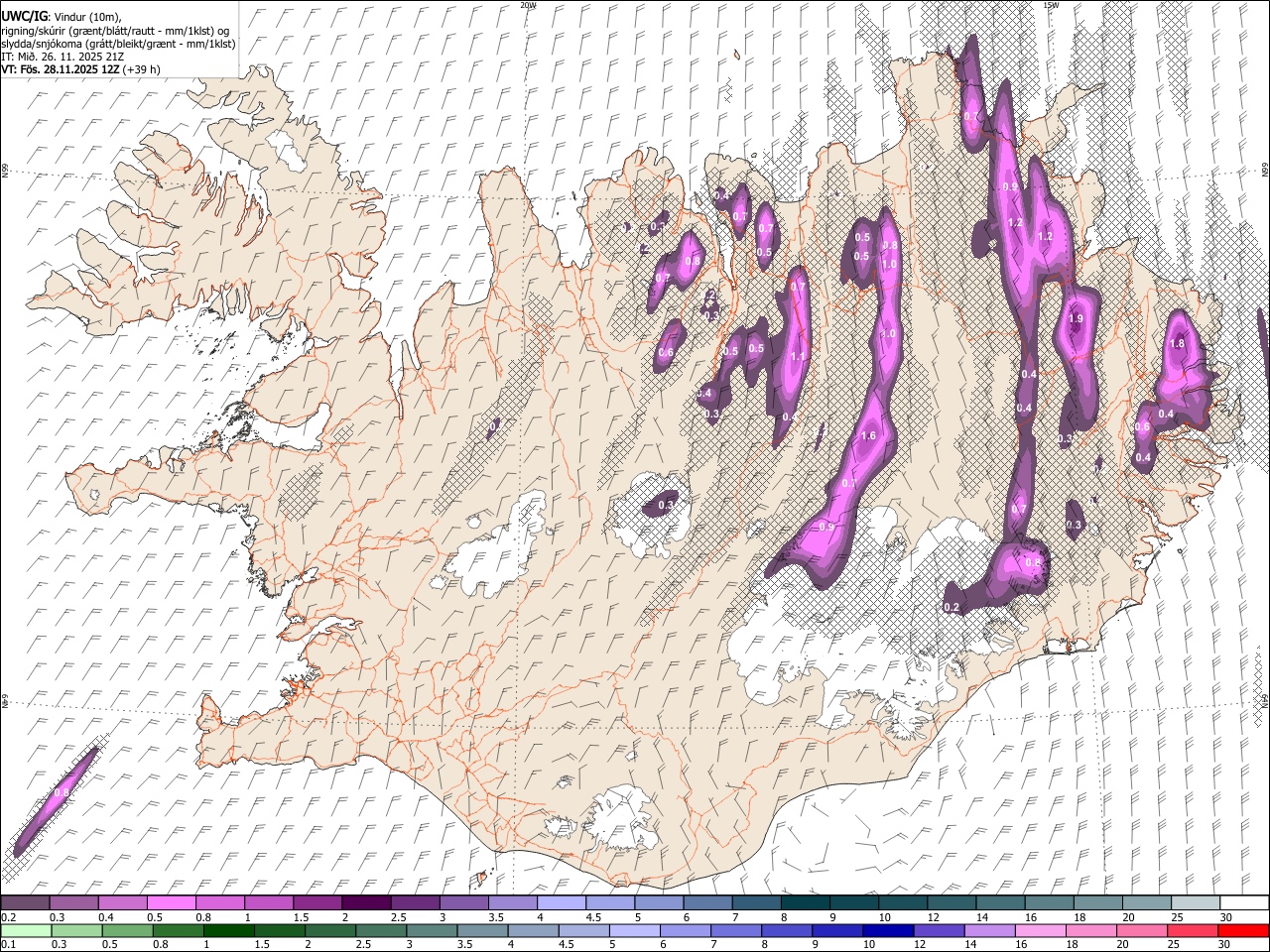The image size is (1270, 952).
Task: Select the darkest purple 2–2.5 snow legend swatch
Action: point(367,902)
